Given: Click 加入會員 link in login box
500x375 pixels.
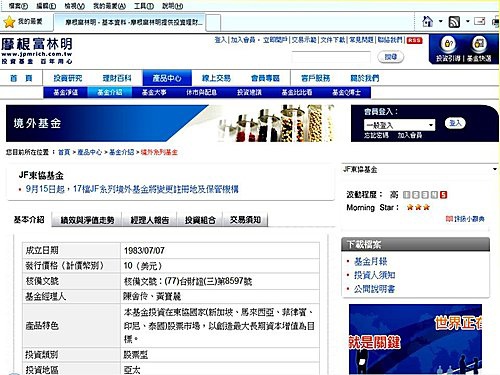Looking at the screenshot, I should (410, 135).
